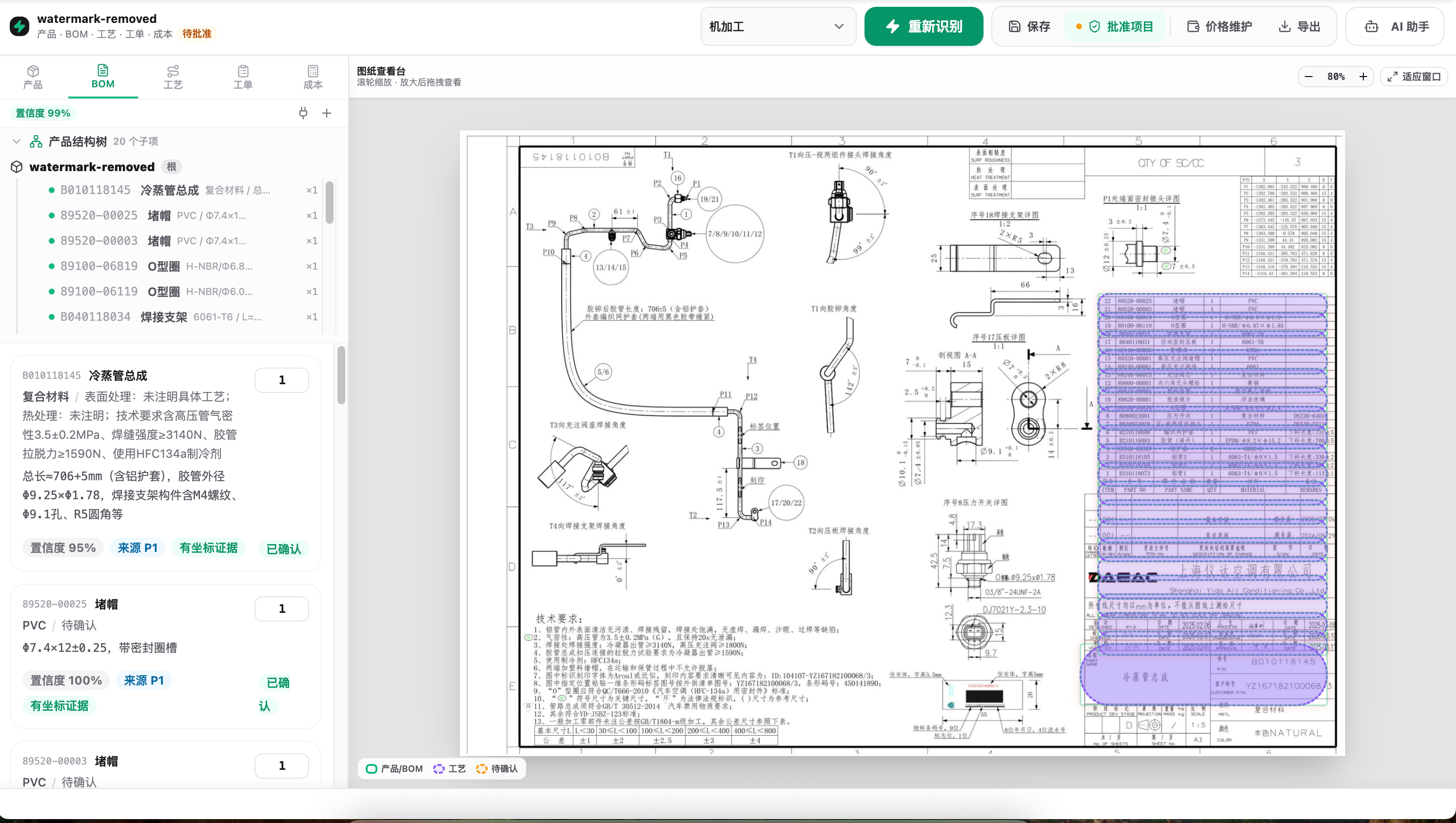Viewport: 1456px width, 823px height.
Task: Zoom out with the minus button
Action: point(1309,77)
